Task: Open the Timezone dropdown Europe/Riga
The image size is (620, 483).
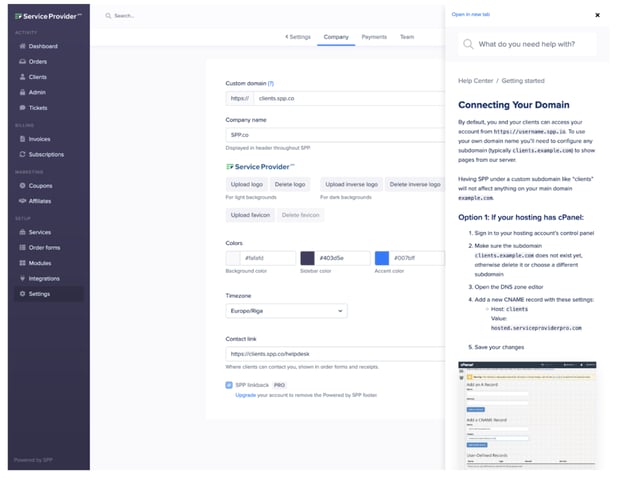Action: click(x=286, y=311)
